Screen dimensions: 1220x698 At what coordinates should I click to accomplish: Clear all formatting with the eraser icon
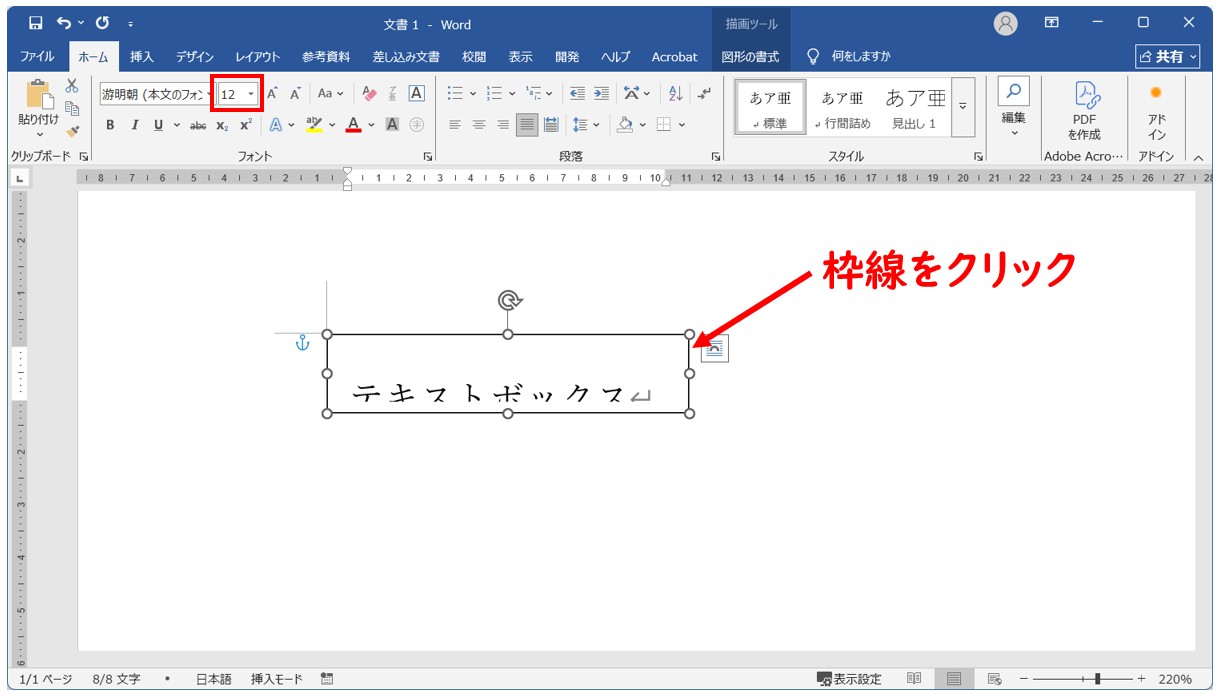tap(369, 94)
